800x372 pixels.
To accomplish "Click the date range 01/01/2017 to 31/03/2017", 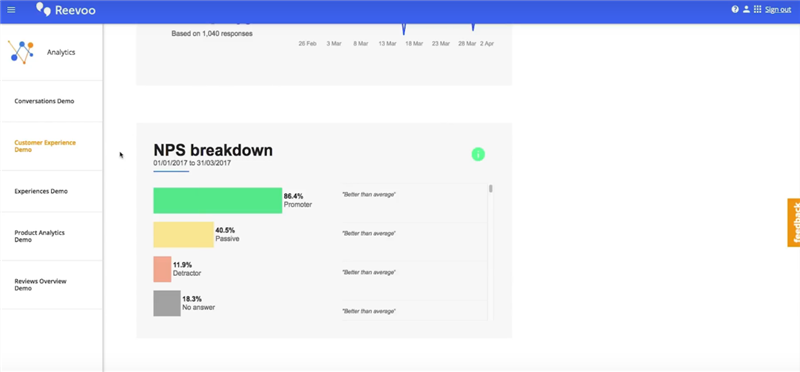I will click(x=192, y=163).
